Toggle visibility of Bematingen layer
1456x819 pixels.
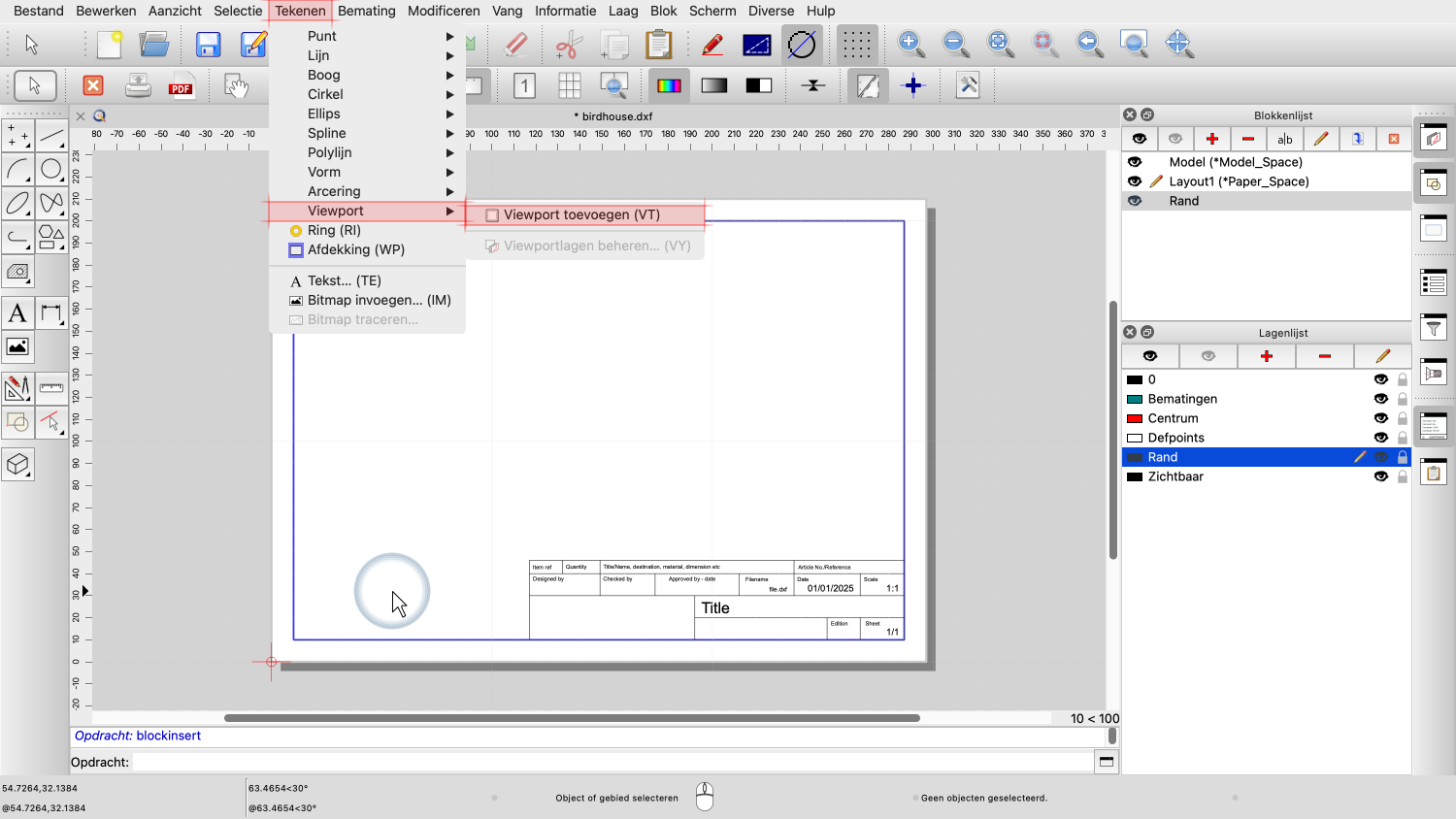1380,399
